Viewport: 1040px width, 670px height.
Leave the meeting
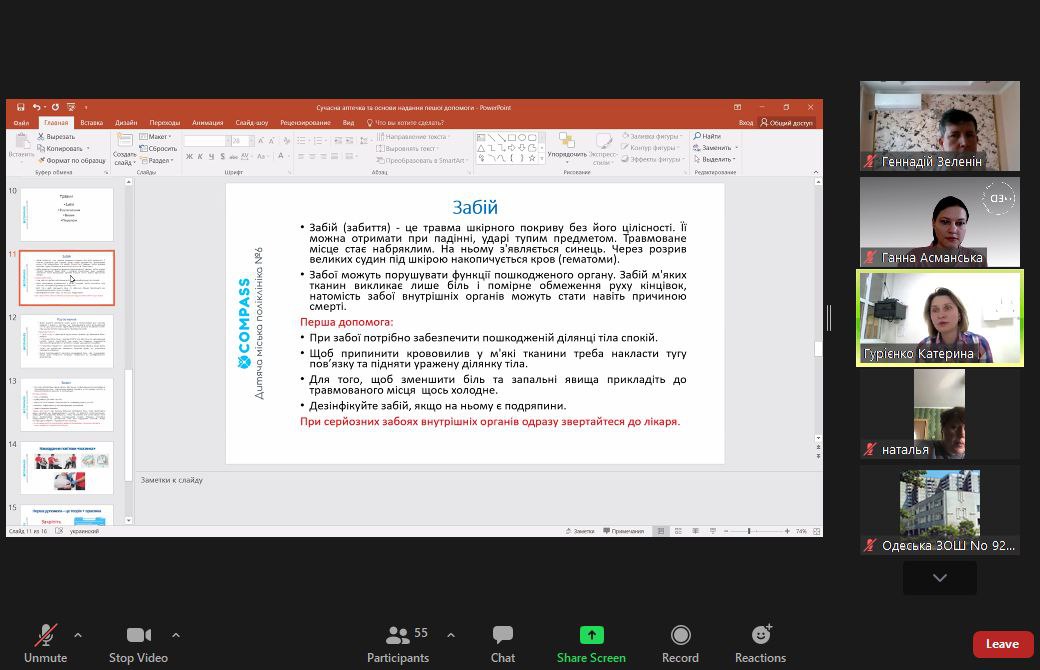pos(1002,644)
